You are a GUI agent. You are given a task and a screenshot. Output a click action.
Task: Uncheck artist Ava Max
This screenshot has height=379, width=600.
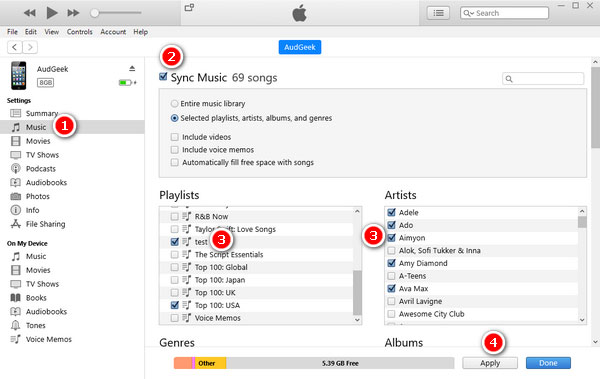(x=391, y=288)
